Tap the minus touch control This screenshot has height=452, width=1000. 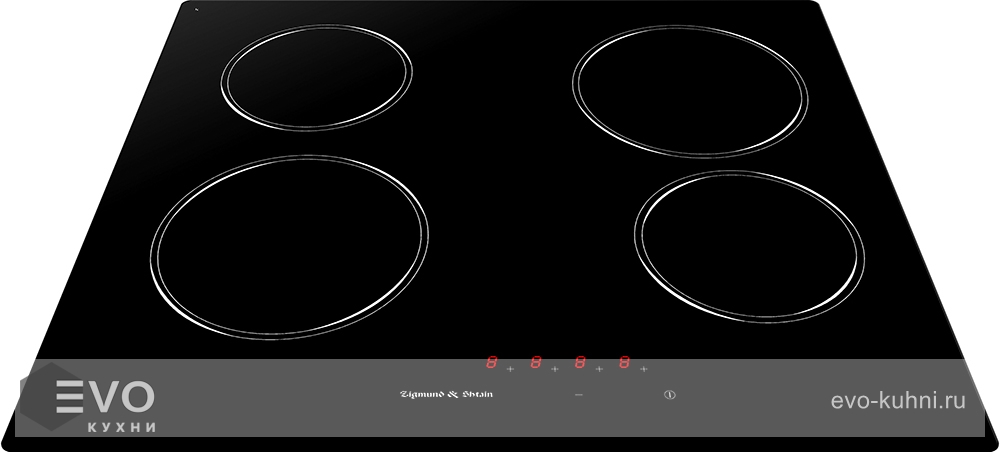[x=578, y=395]
